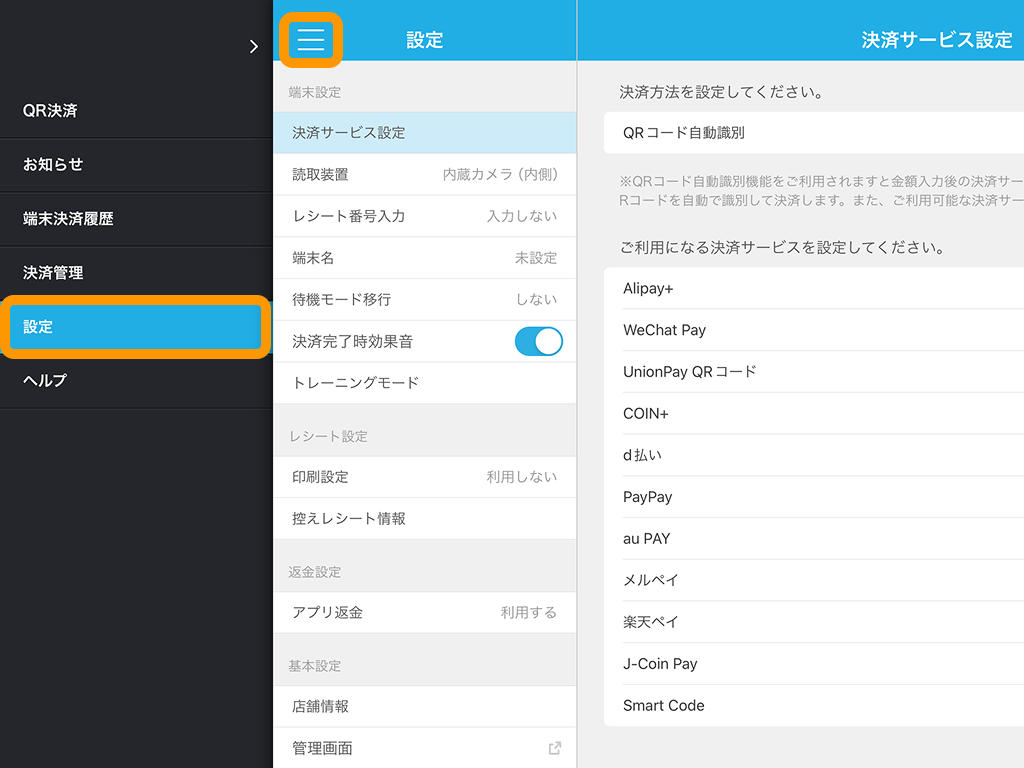Go to お知らせ in sidebar

[x=135, y=165]
